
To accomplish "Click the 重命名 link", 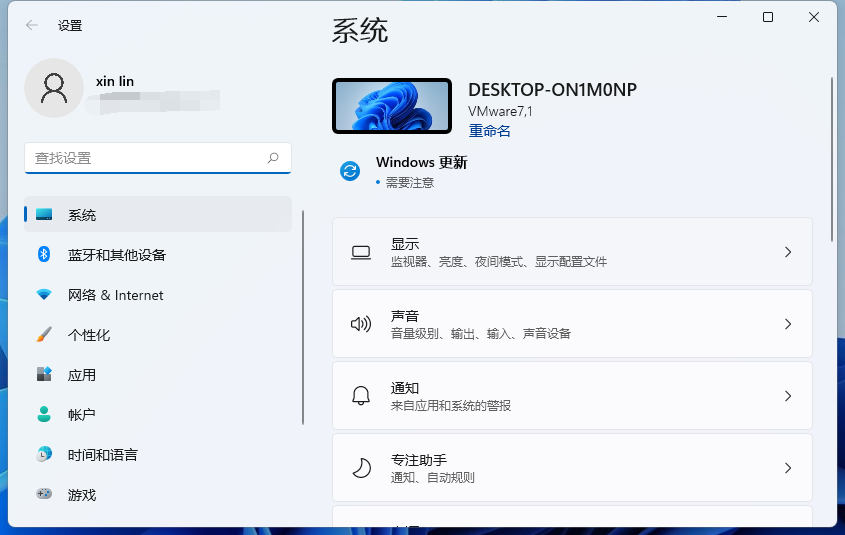I will click(489, 131).
